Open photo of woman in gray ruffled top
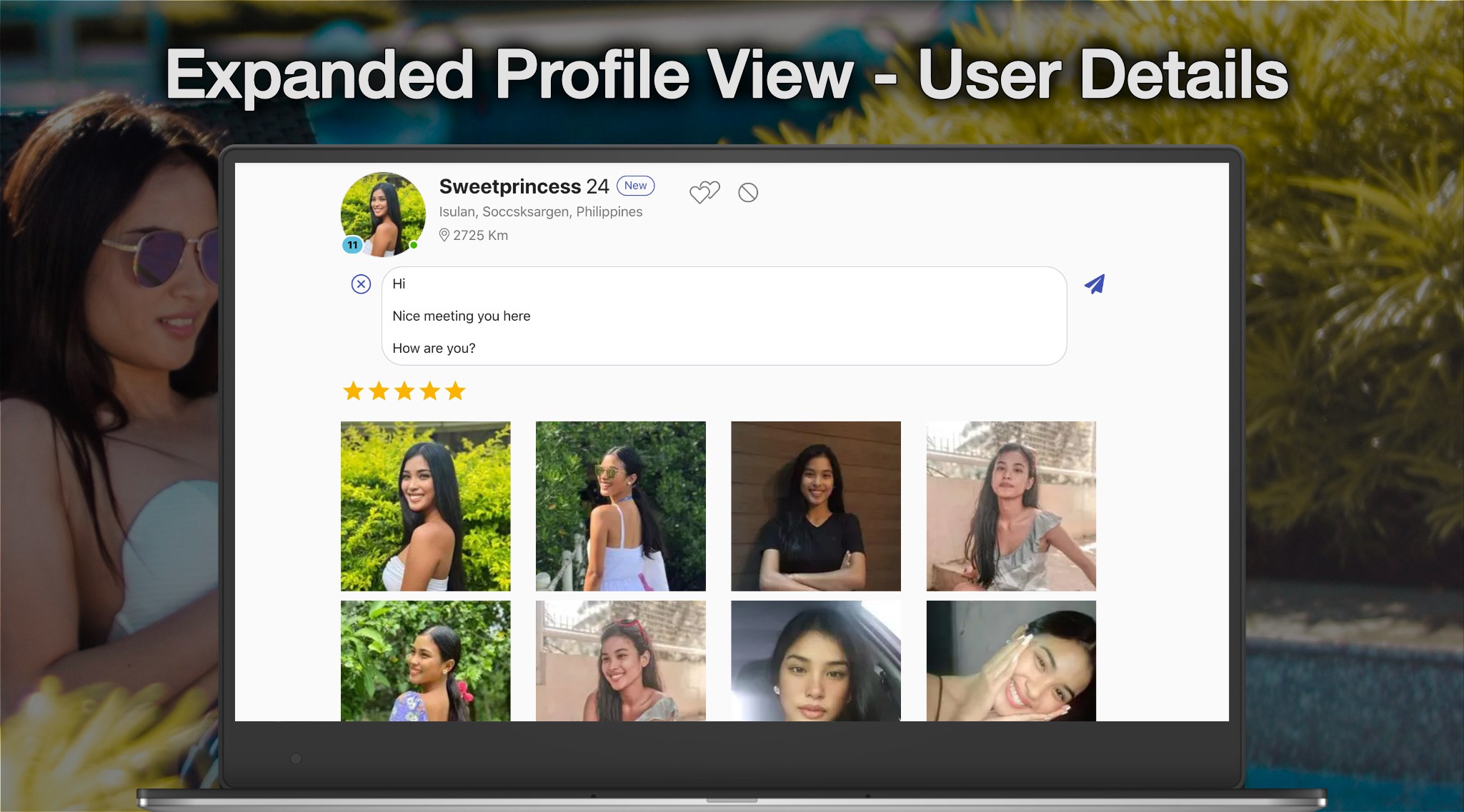This screenshot has height=812, width=1464. [1010, 506]
